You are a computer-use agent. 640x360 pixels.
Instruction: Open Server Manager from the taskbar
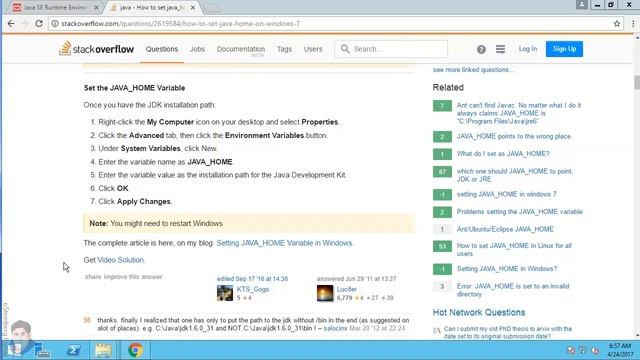[x=42, y=350]
